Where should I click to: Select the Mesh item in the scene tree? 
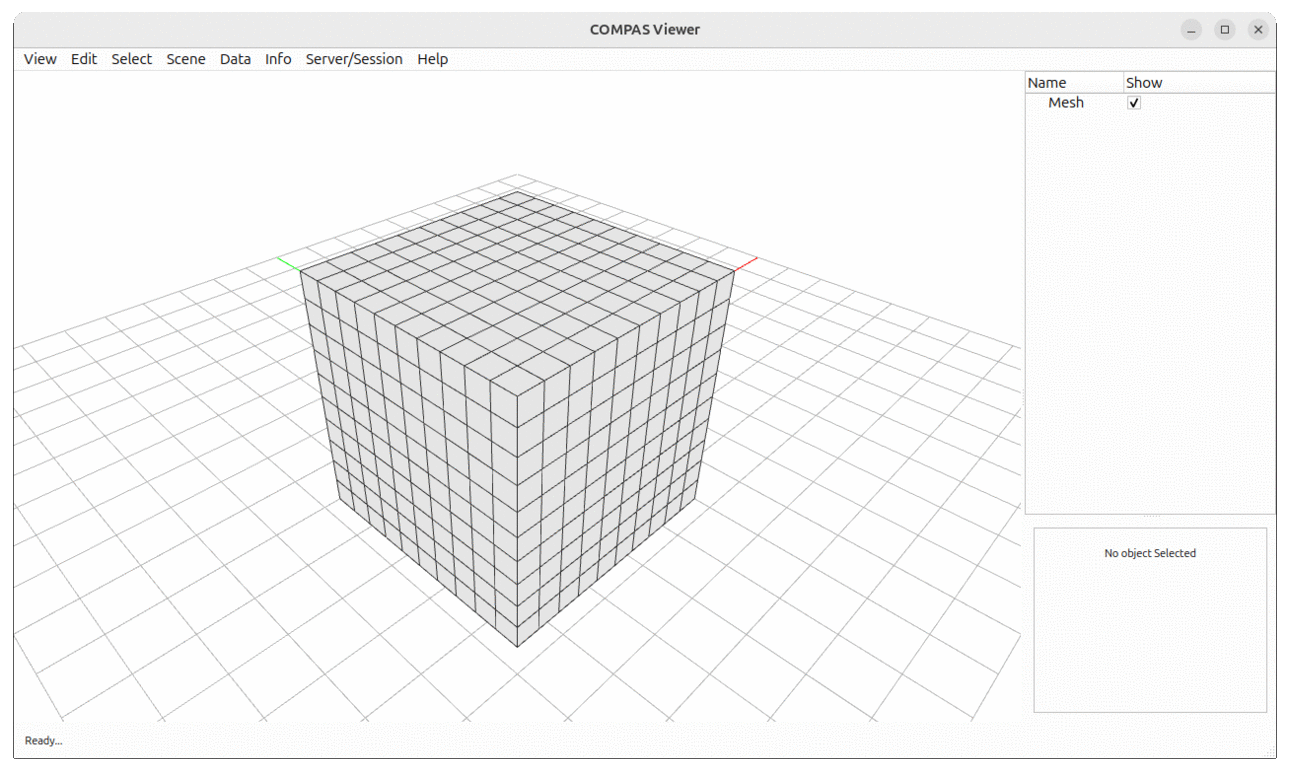click(1066, 102)
